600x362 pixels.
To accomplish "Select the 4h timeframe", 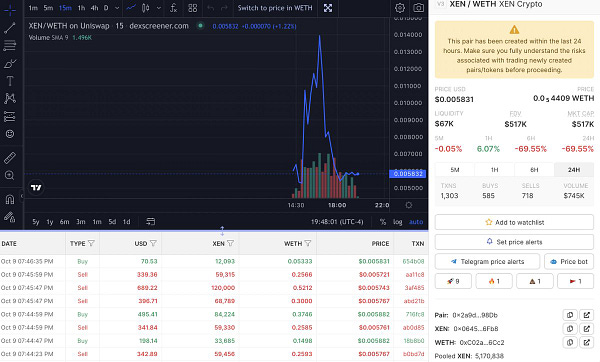I will [x=94, y=8].
